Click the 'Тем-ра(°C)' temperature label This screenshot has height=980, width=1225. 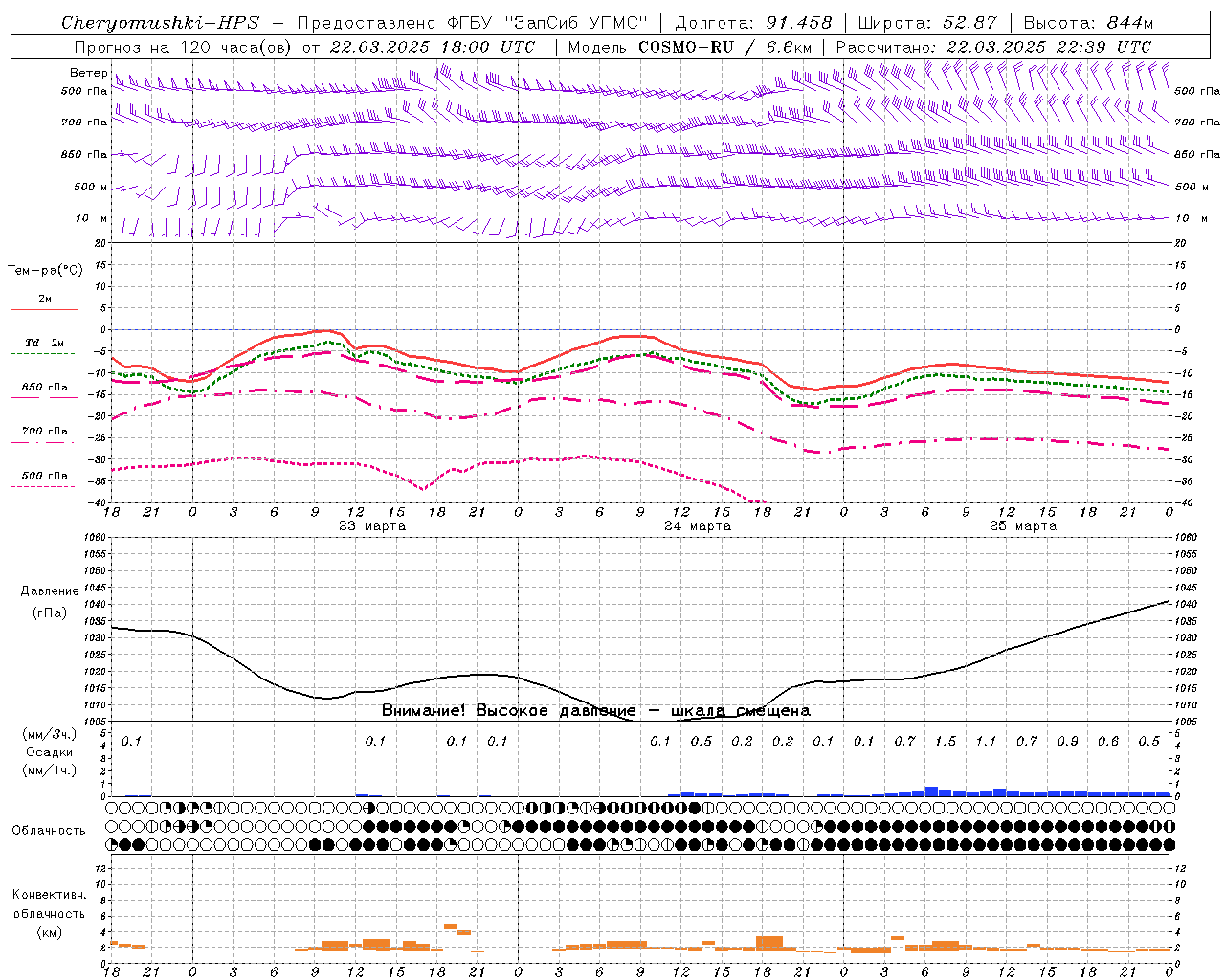[x=45, y=271]
